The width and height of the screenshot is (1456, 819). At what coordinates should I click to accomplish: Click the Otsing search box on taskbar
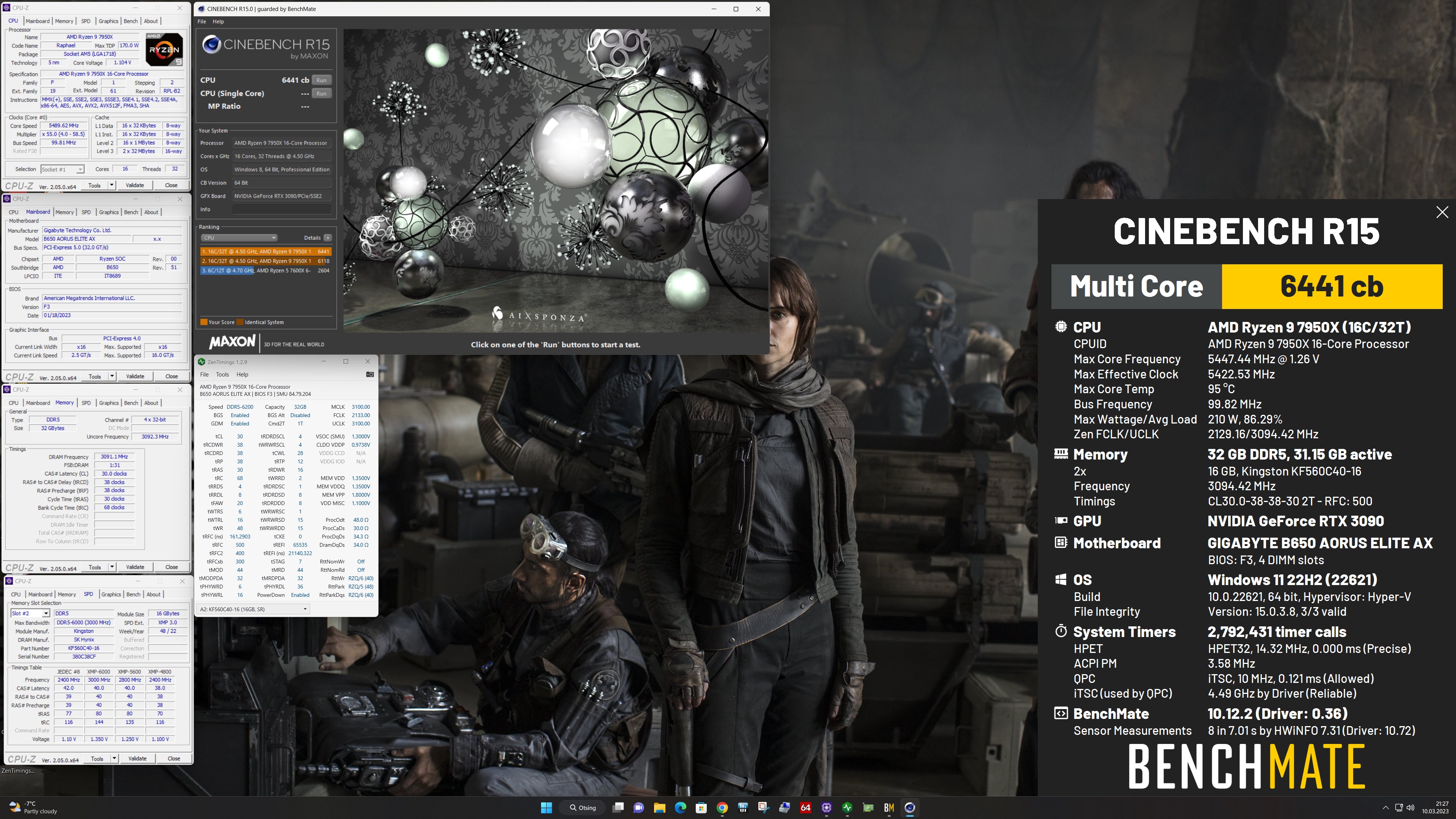click(582, 808)
